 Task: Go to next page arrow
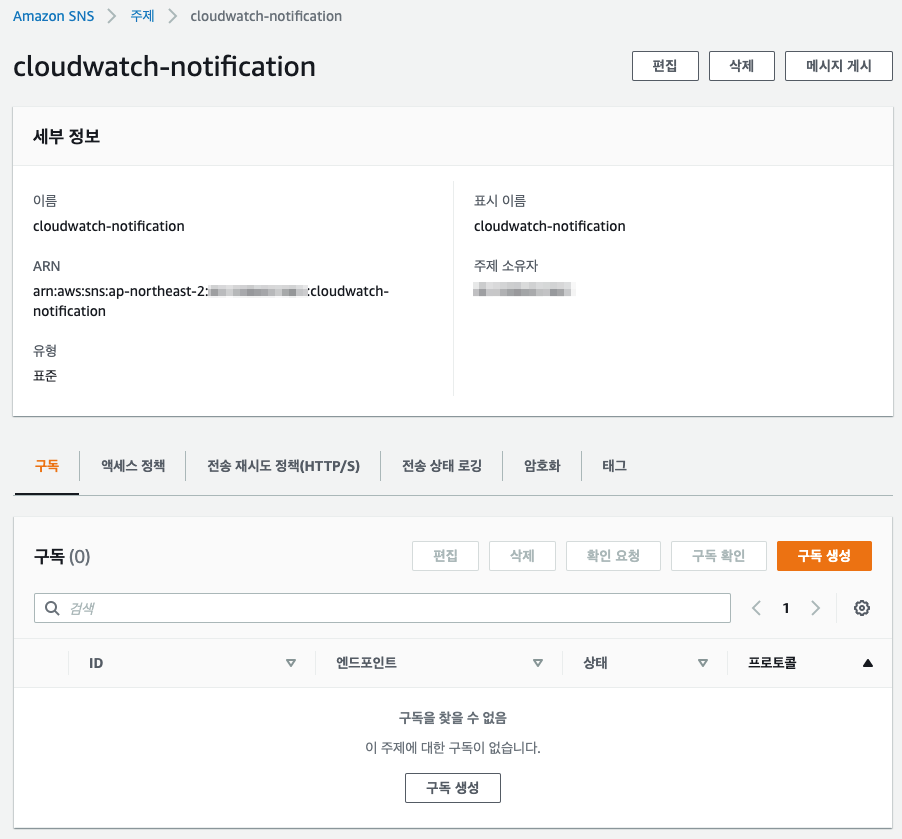coord(815,608)
